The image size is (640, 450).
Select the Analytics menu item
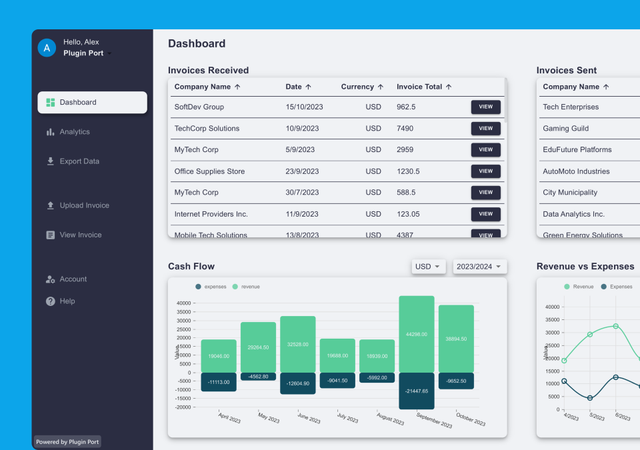tap(74, 132)
